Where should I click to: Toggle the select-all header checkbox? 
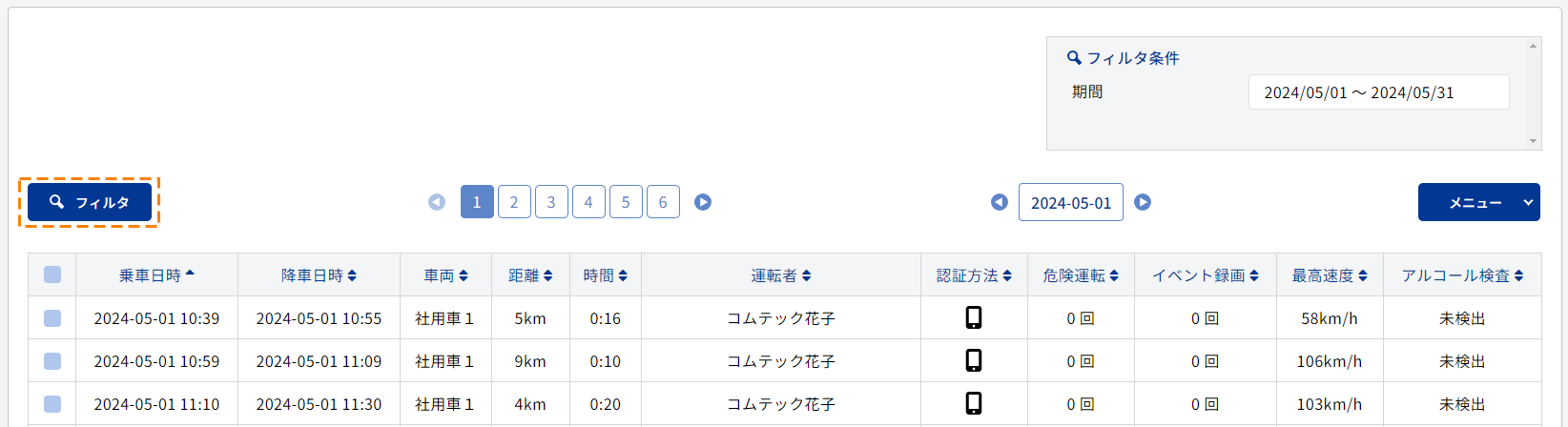click(52, 274)
